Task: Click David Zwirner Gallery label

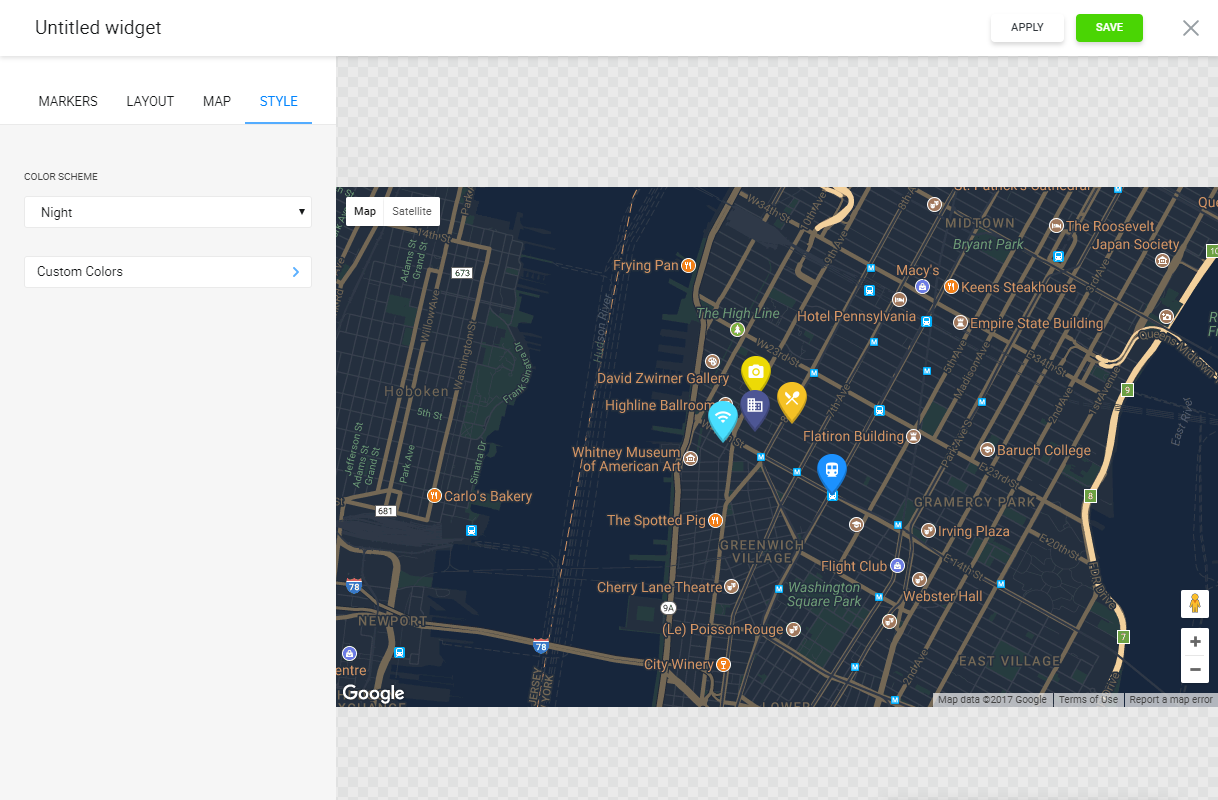Action: 663,378
